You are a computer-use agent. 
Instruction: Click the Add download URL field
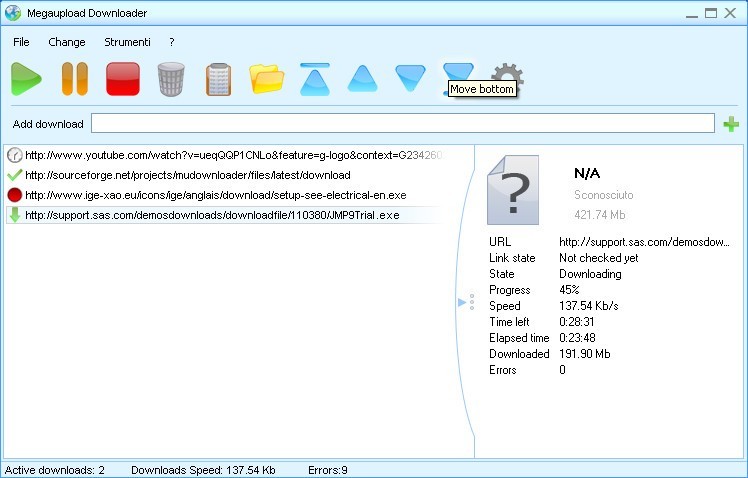tap(403, 124)
